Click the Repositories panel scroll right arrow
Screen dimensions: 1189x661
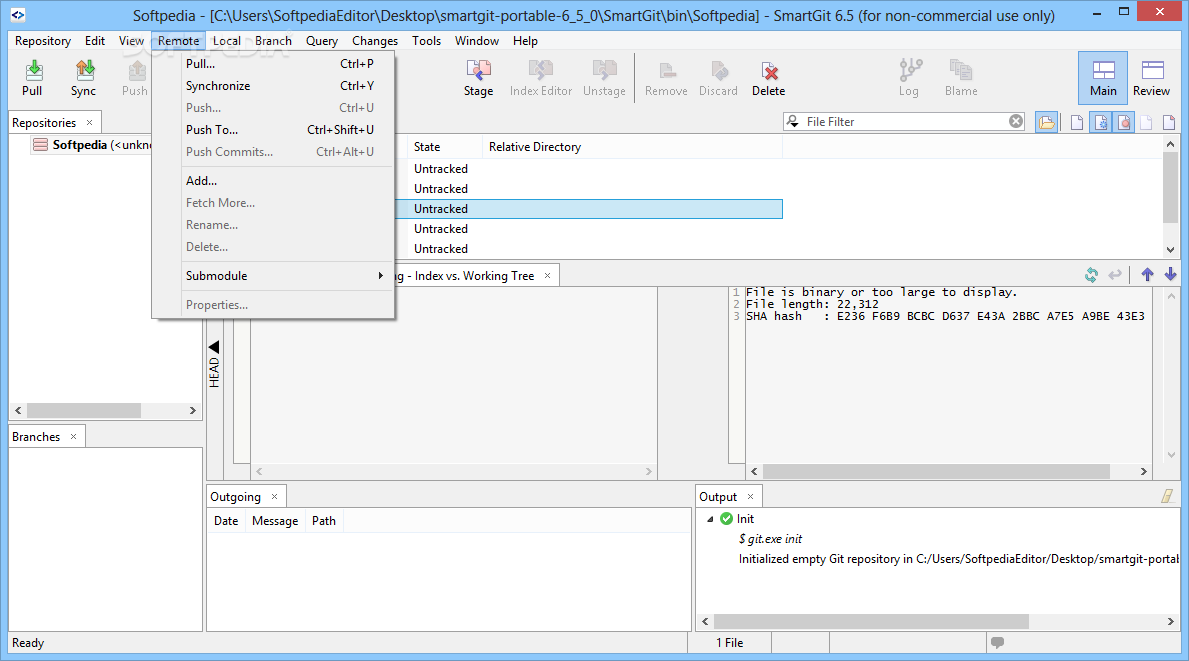point(193,410)
